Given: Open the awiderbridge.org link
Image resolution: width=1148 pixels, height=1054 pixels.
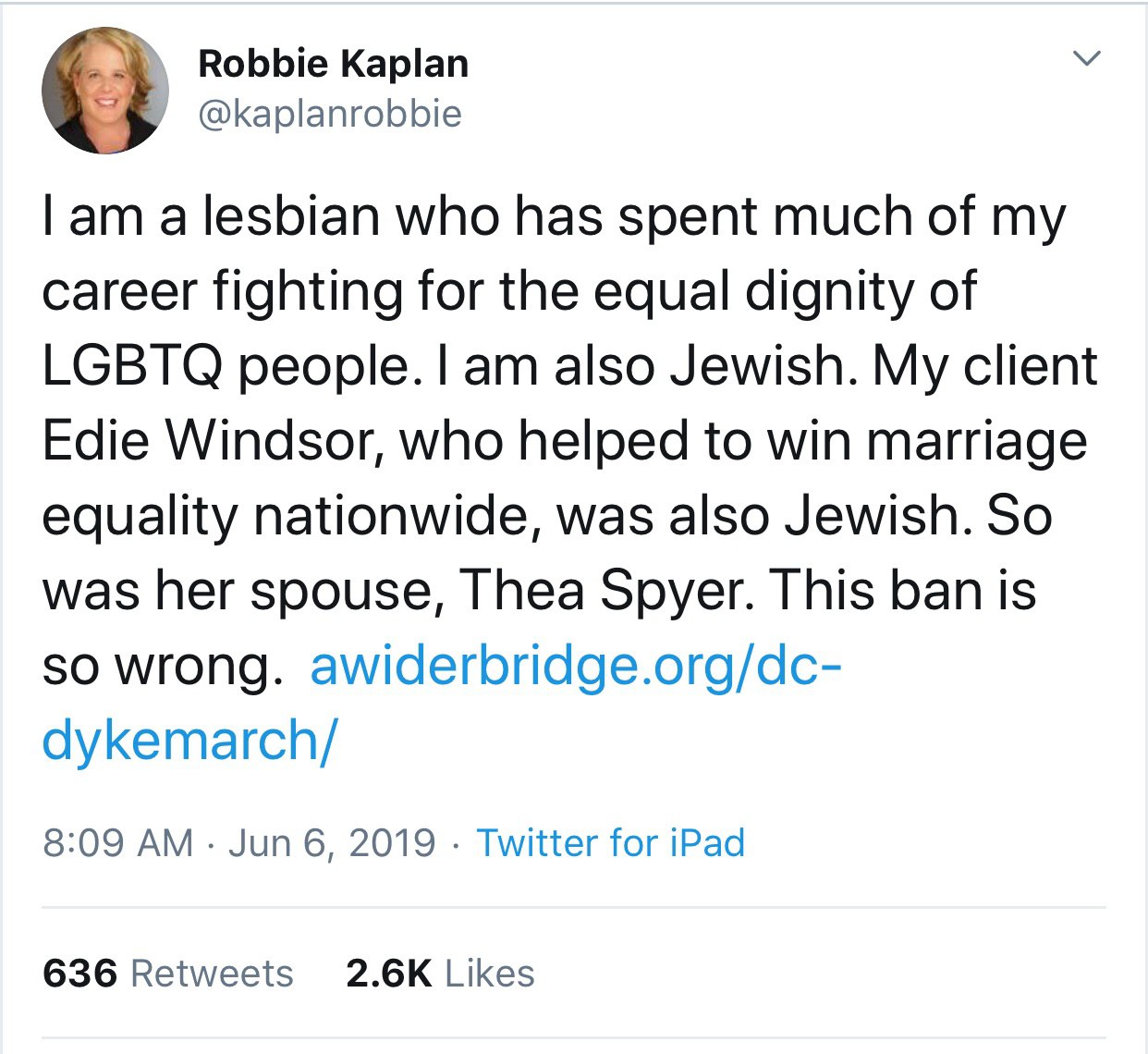Looking at the screenshot, I should pos(575,666).
